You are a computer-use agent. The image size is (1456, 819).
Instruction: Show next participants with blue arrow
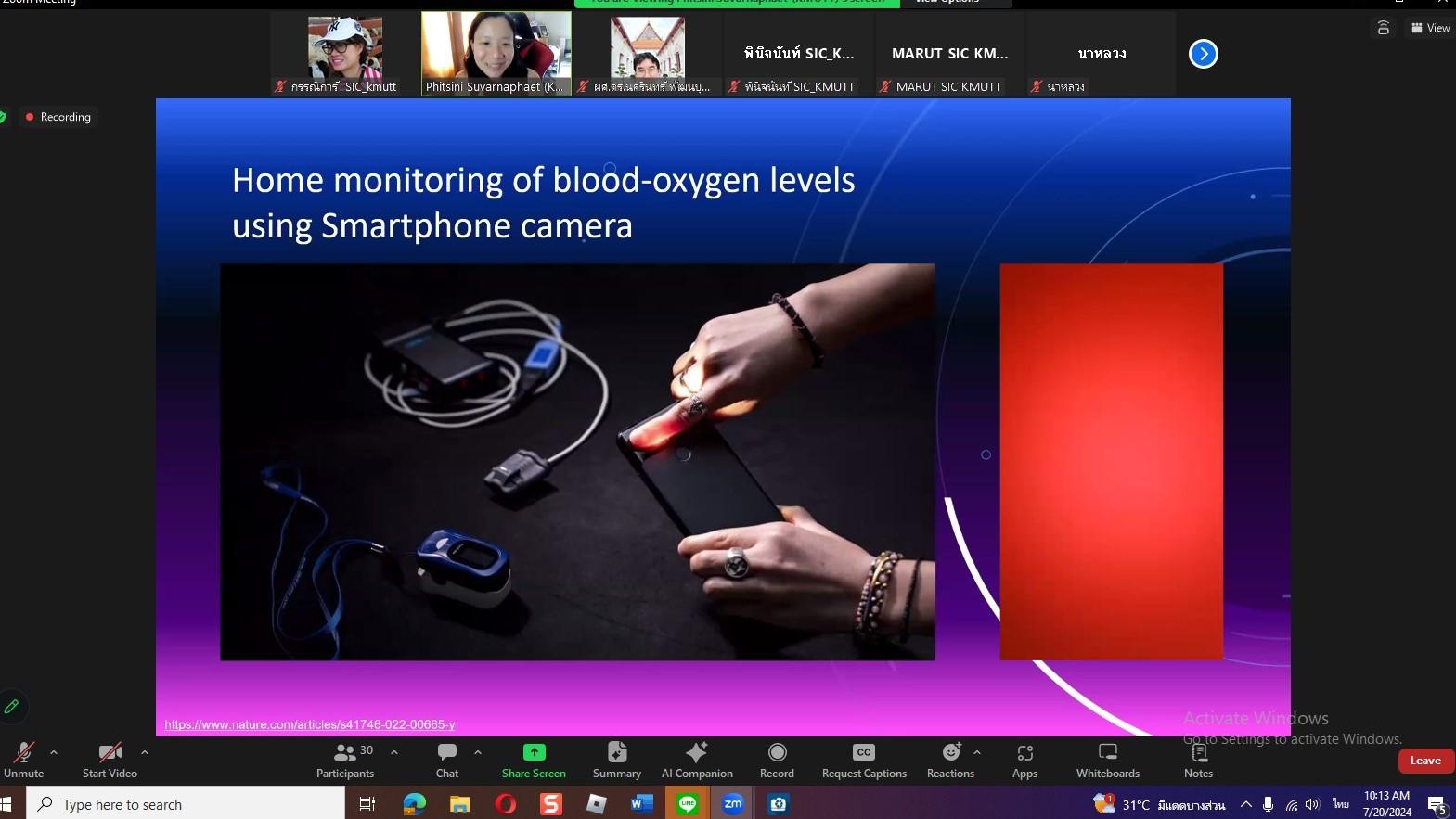(x=1204, y=54)
